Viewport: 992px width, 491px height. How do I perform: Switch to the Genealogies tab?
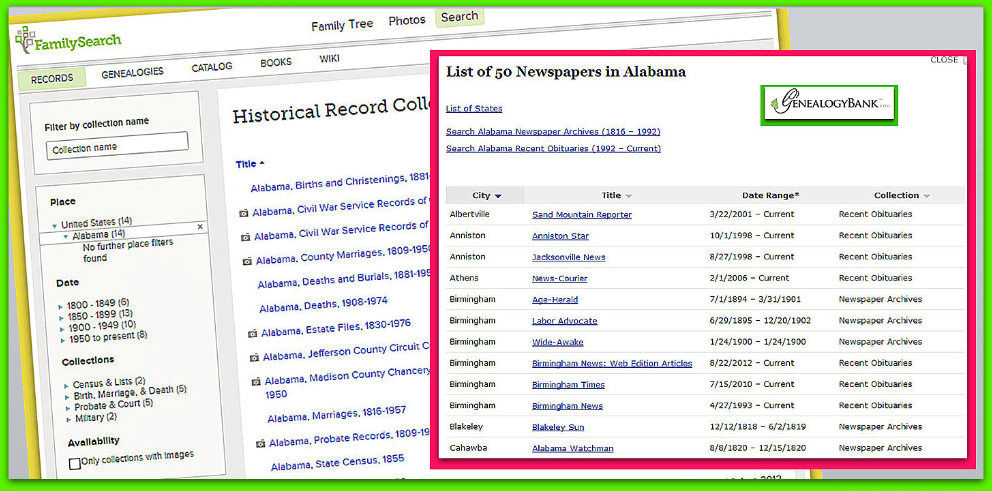pos(132,73)
